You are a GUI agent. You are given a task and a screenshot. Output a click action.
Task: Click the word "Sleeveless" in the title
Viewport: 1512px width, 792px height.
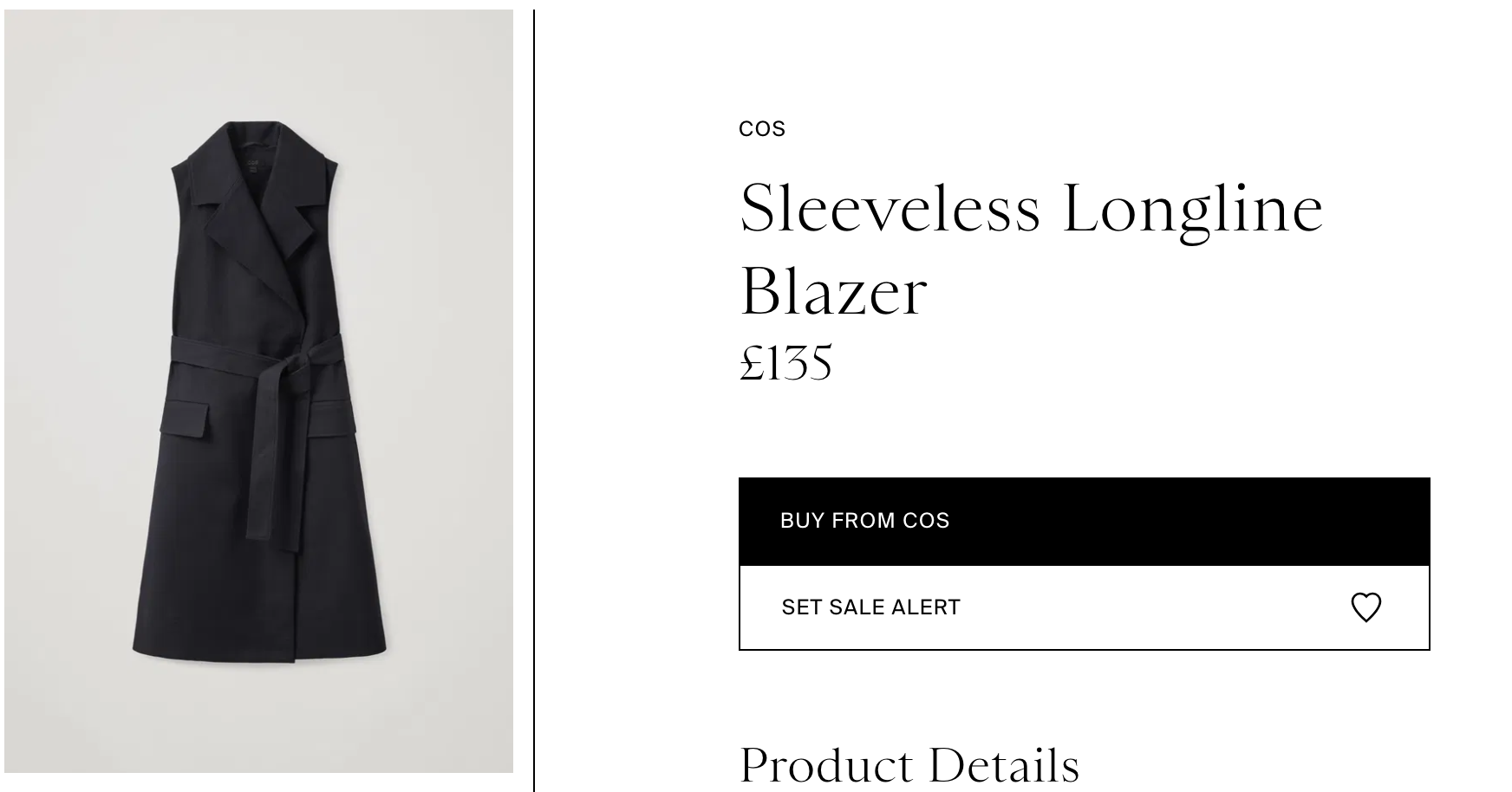click(x=890, y=209)
